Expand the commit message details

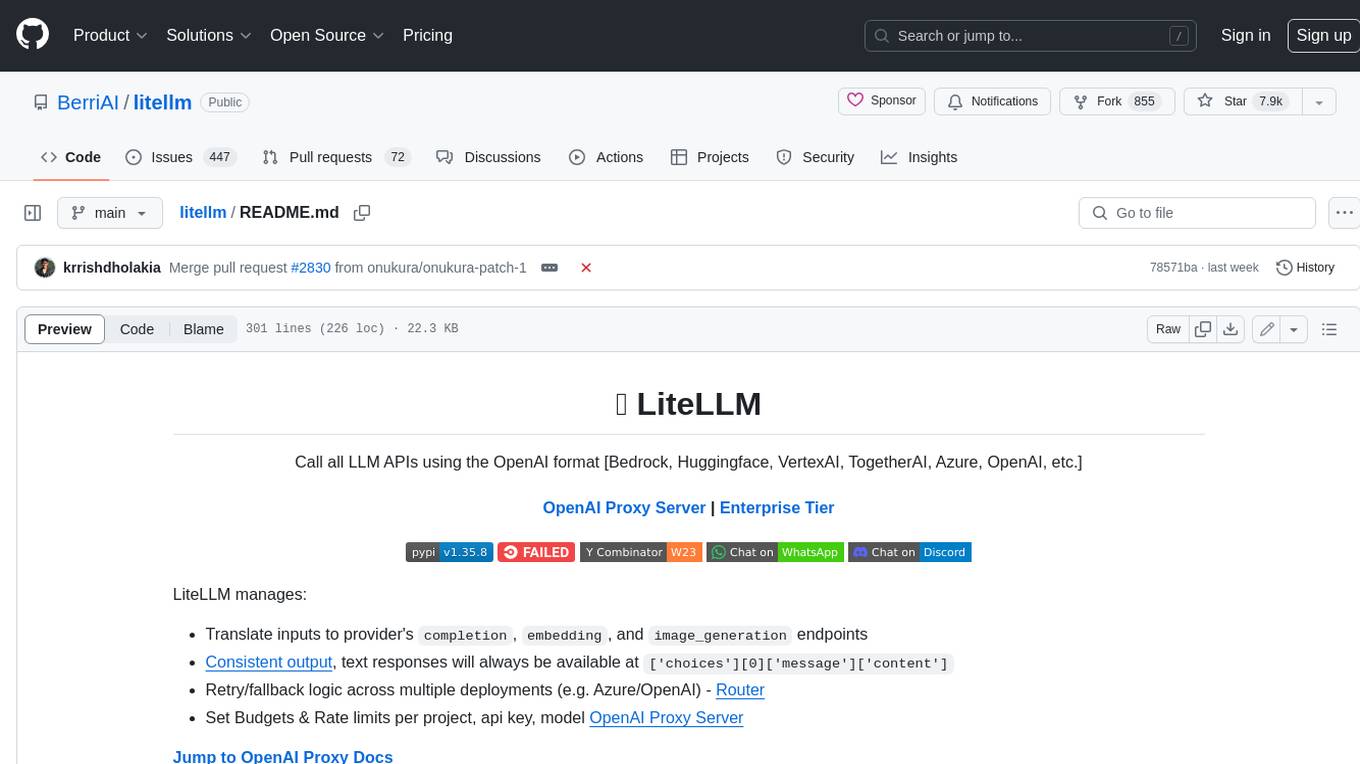(x=549, y=268)
